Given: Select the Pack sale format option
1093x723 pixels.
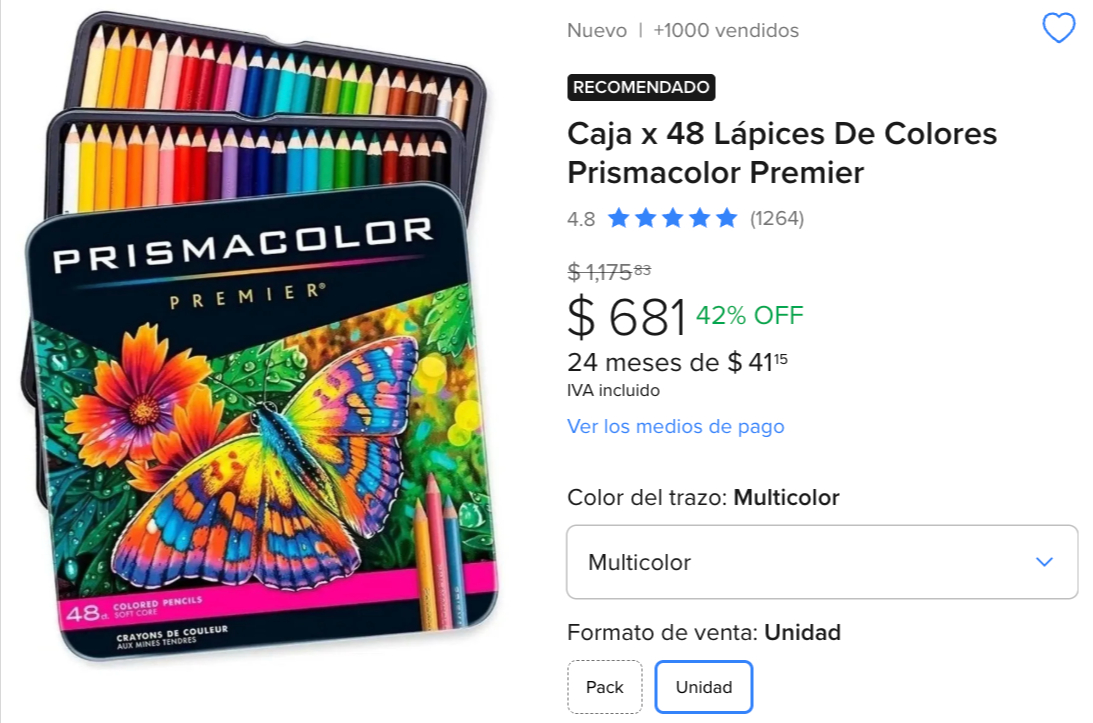Looking at the screenshot, I should tap(604, 687).
